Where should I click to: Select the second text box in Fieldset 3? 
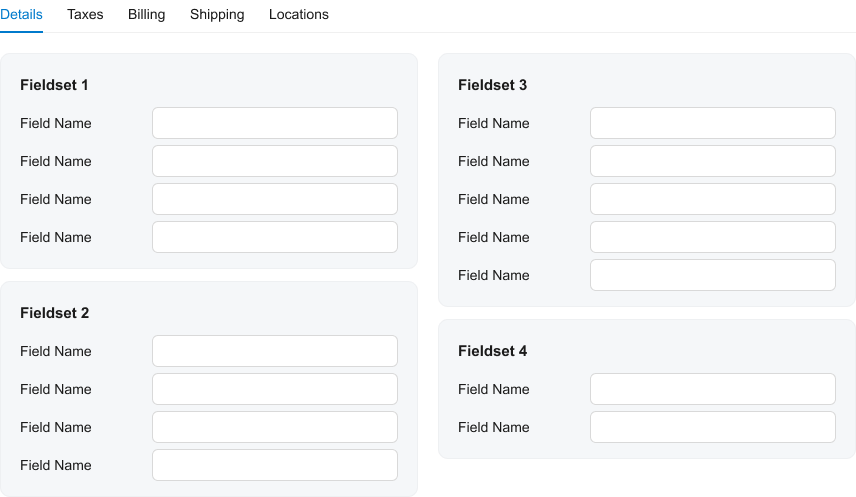click(713, 161)
